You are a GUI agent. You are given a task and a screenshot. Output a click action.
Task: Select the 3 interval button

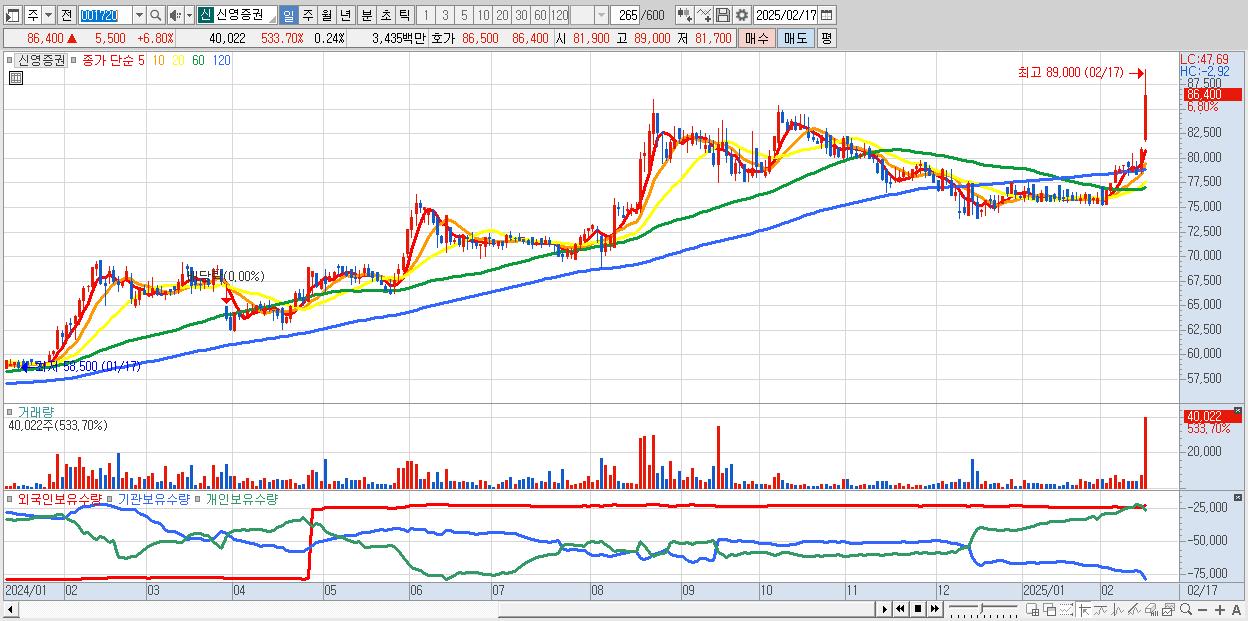tap(444, 15)
